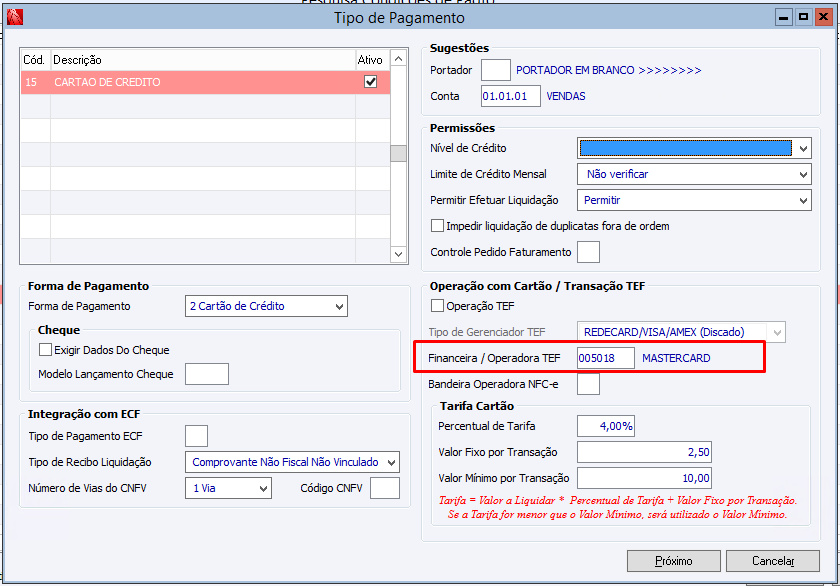This screenshot has width=840, height=586.
Task: Toggle the Ativo checkbox for CARTAO DE CREDITO
Action: point(371,82)
